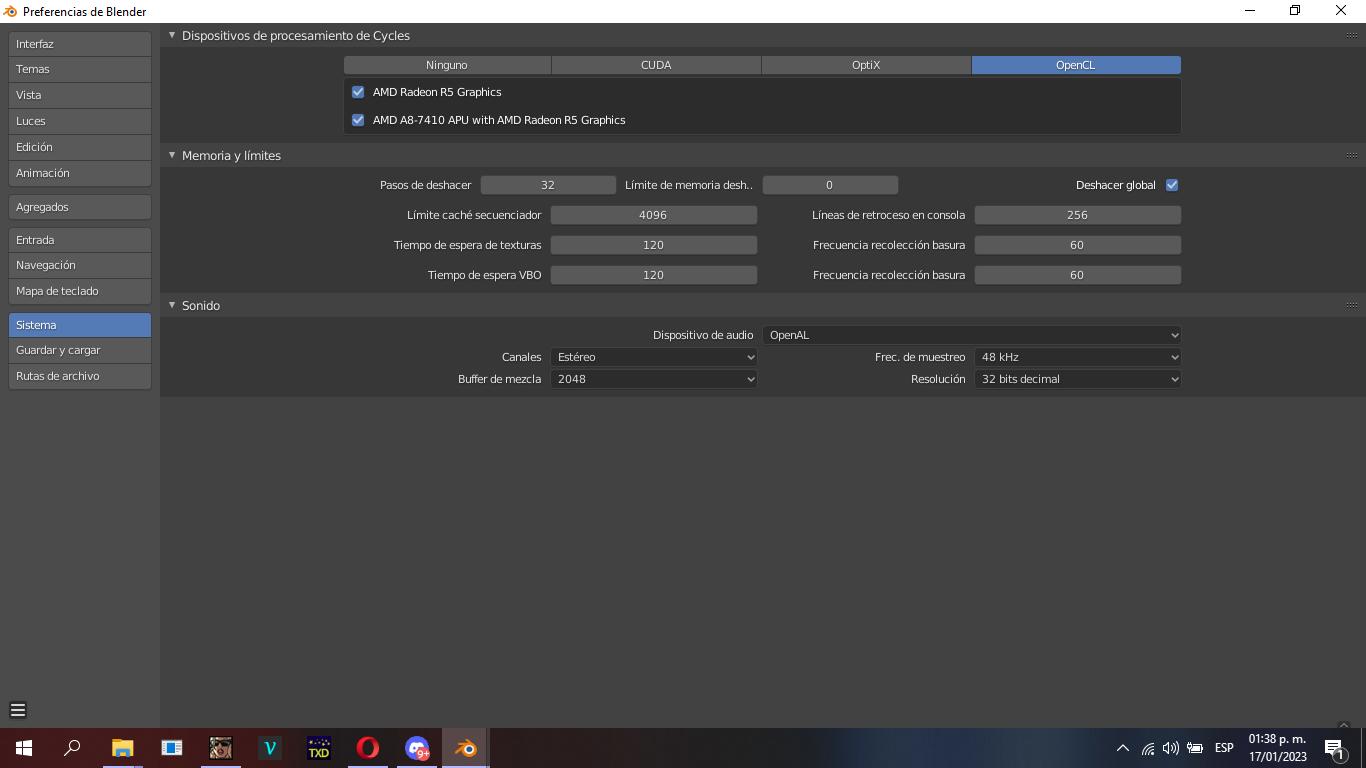Collapse the Memoria y límites panel
This screenshot has height=768, width=1366.
tap(172, 156)
